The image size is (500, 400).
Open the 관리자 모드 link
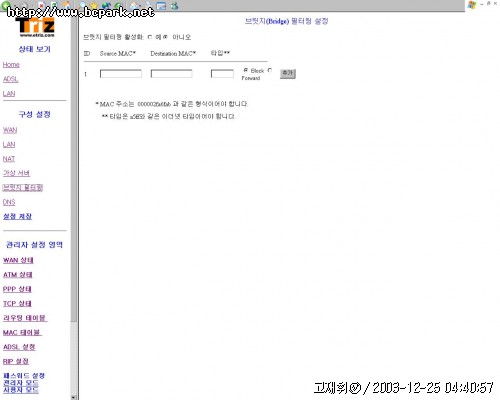pos(21,383)
